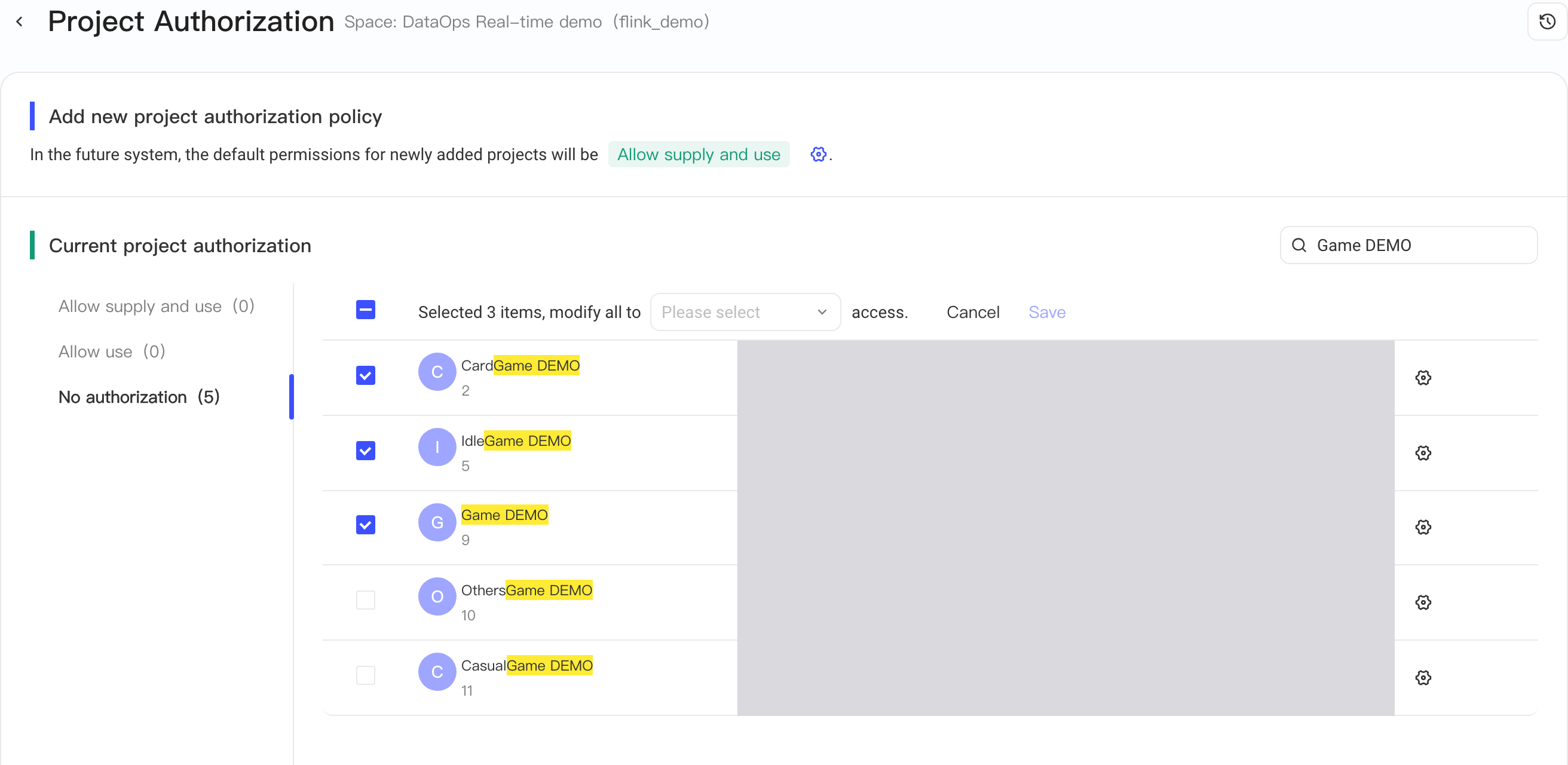This screenshot has height=765, width=1568.
Task: Open the authorization history clock icon
Action: point(1546,22)
